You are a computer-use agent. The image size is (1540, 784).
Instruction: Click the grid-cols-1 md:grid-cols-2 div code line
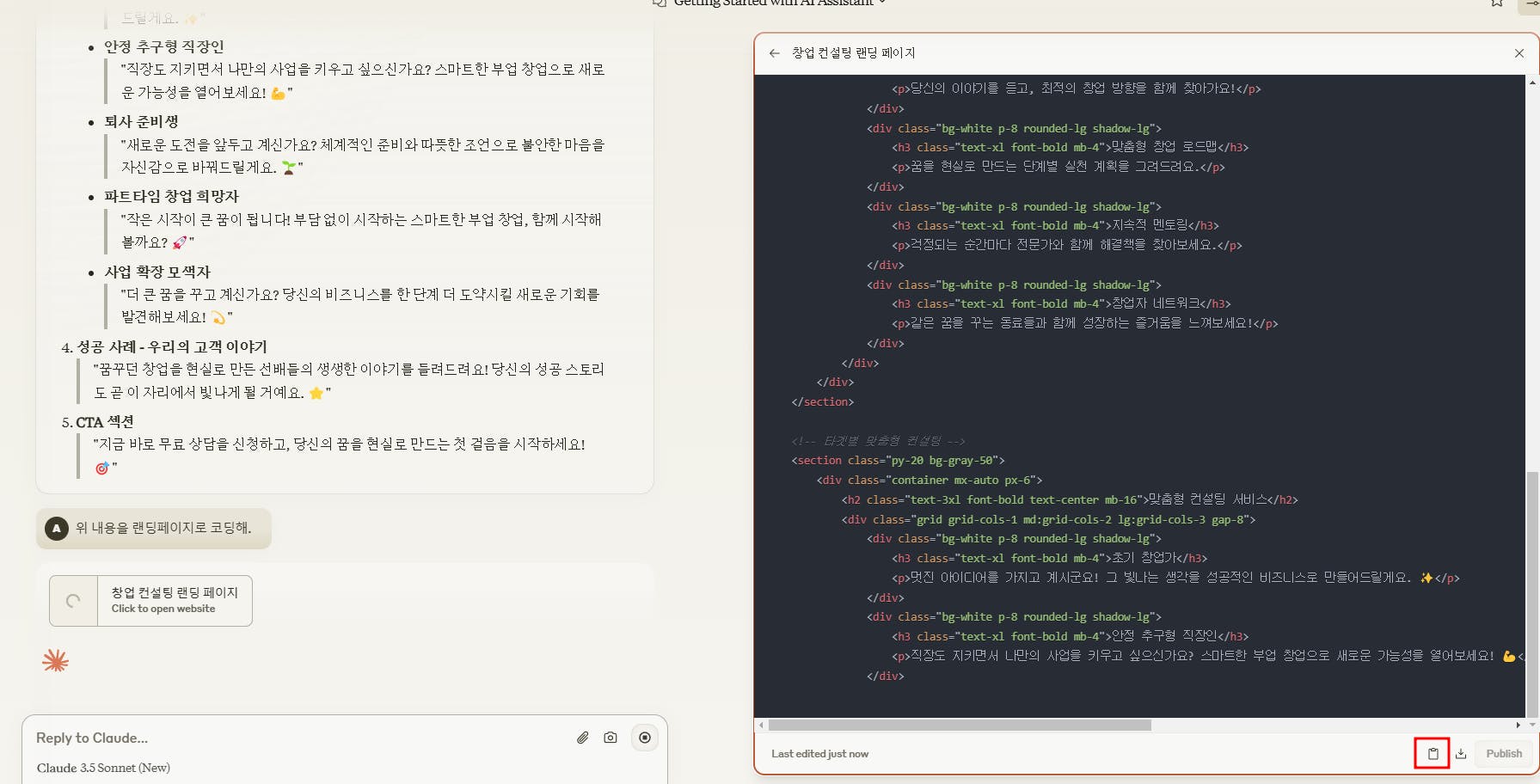click(x=1048, y=519)
